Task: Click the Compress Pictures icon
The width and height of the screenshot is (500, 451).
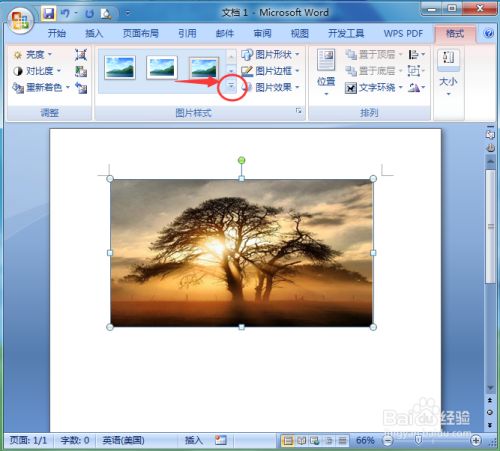Action: tap(81, 55)
